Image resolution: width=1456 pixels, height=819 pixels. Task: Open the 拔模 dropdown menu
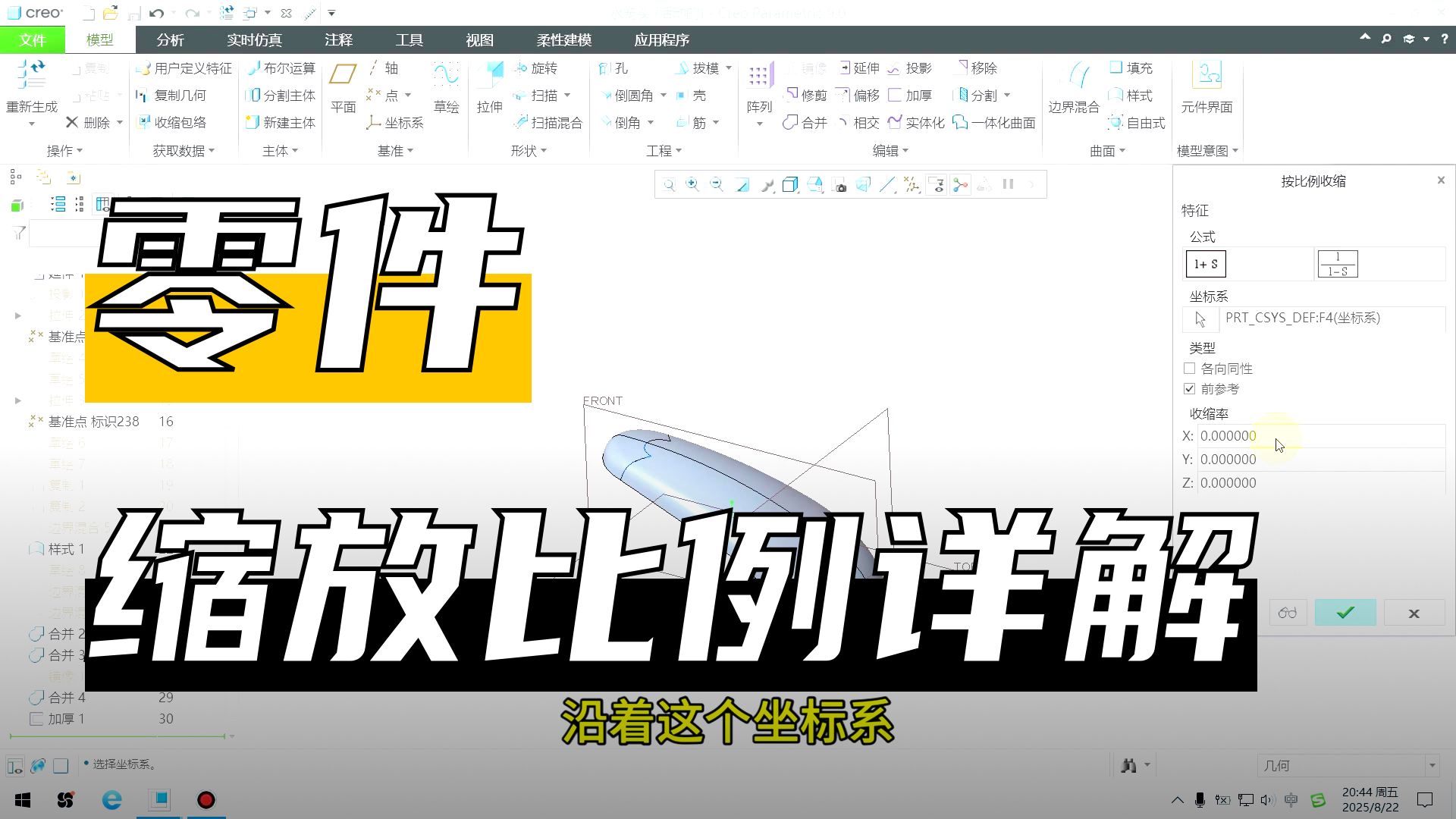point(728,67)
